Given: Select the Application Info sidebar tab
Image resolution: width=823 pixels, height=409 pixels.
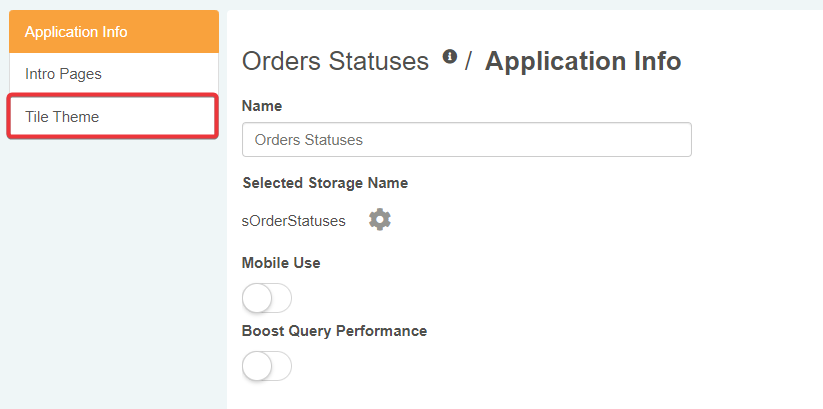Looking at the screenshot, I should click(113, 31).
